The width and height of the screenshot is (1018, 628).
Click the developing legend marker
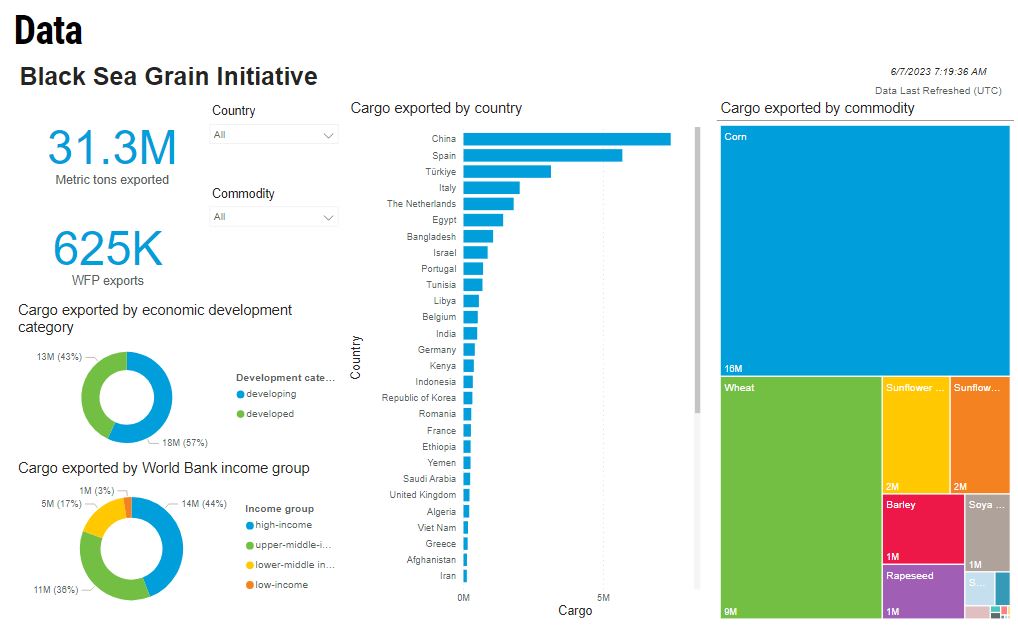pos(240,394)
